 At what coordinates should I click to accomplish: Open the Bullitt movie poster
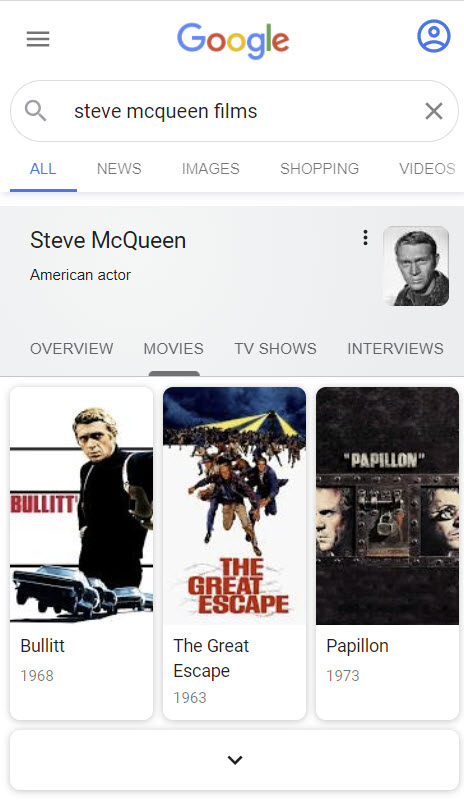[x=82, y=506]
